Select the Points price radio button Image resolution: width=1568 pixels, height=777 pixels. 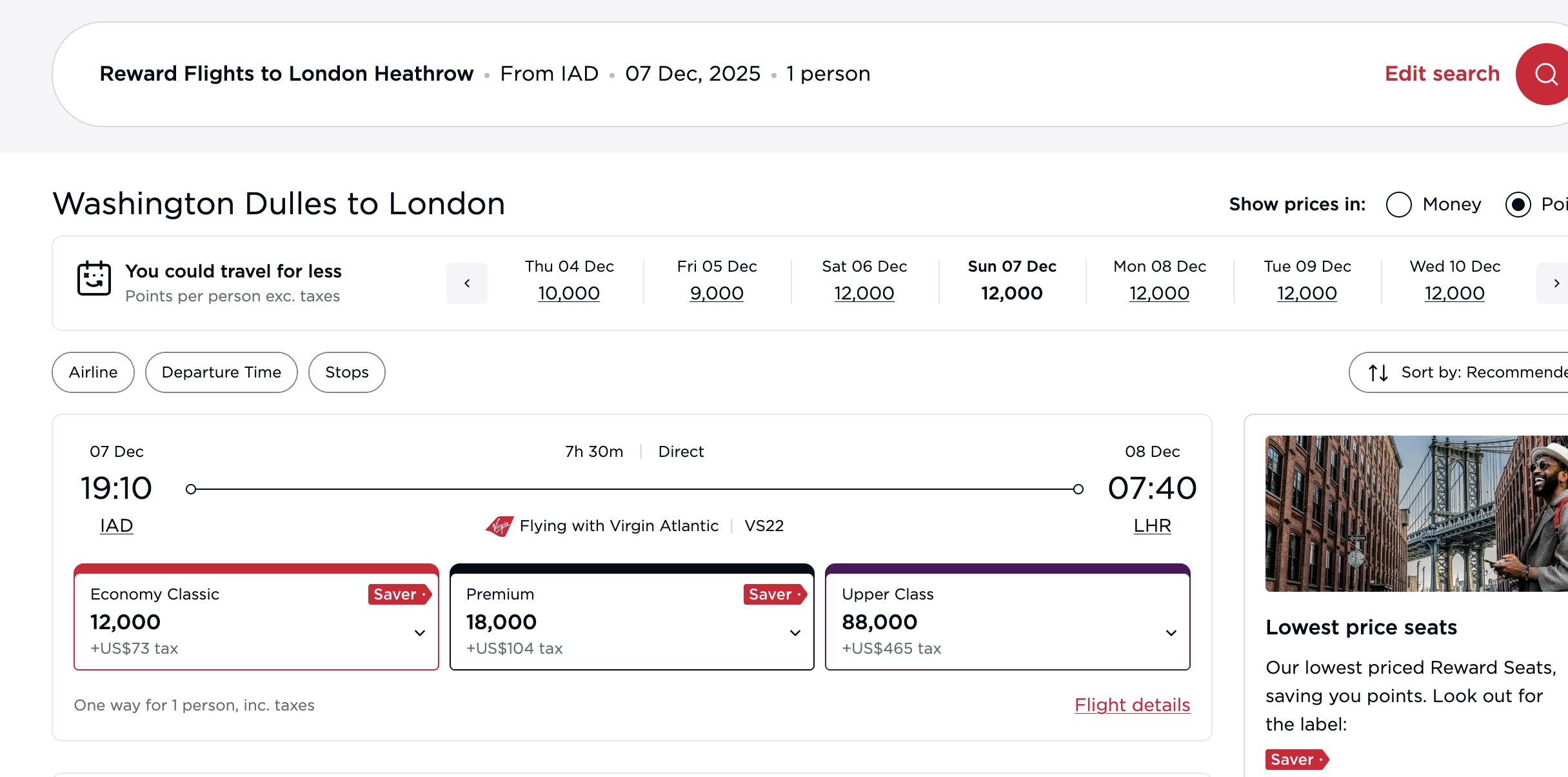point(1518,205)
